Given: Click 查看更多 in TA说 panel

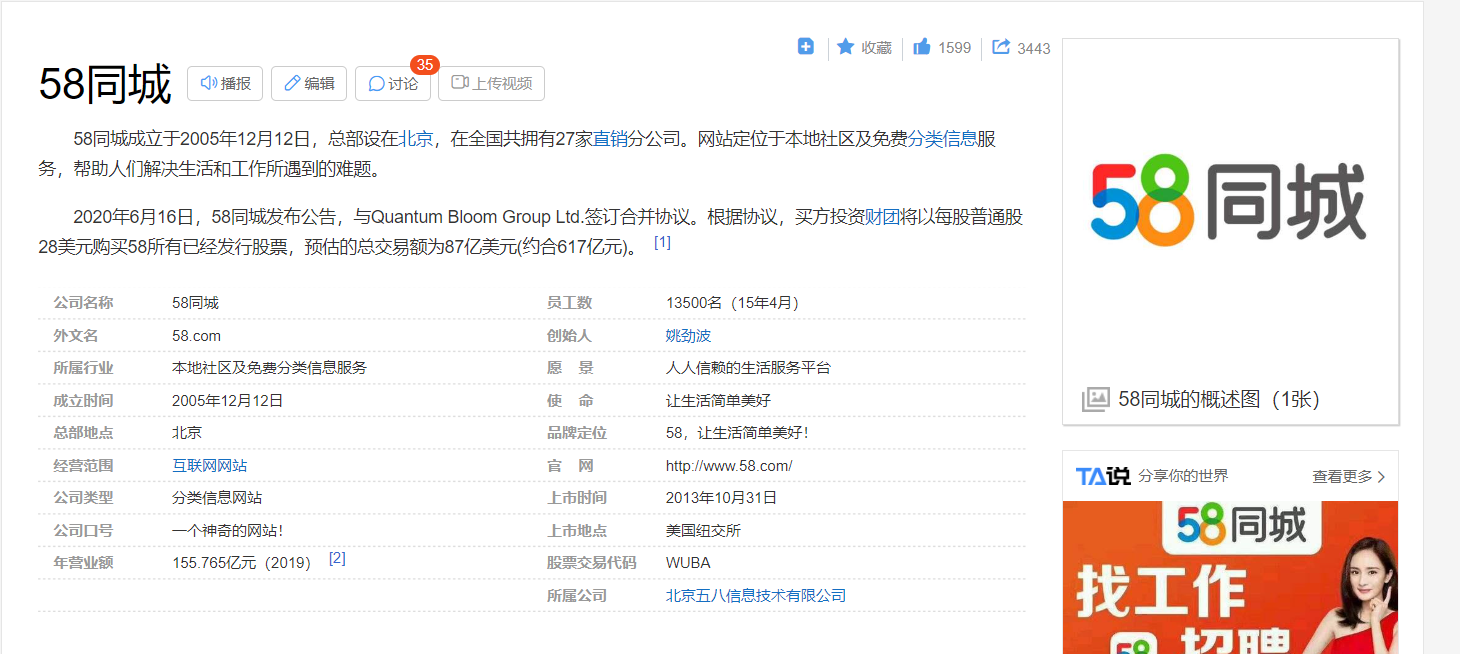Looking at the screenshot, I should click(1349, 477).
